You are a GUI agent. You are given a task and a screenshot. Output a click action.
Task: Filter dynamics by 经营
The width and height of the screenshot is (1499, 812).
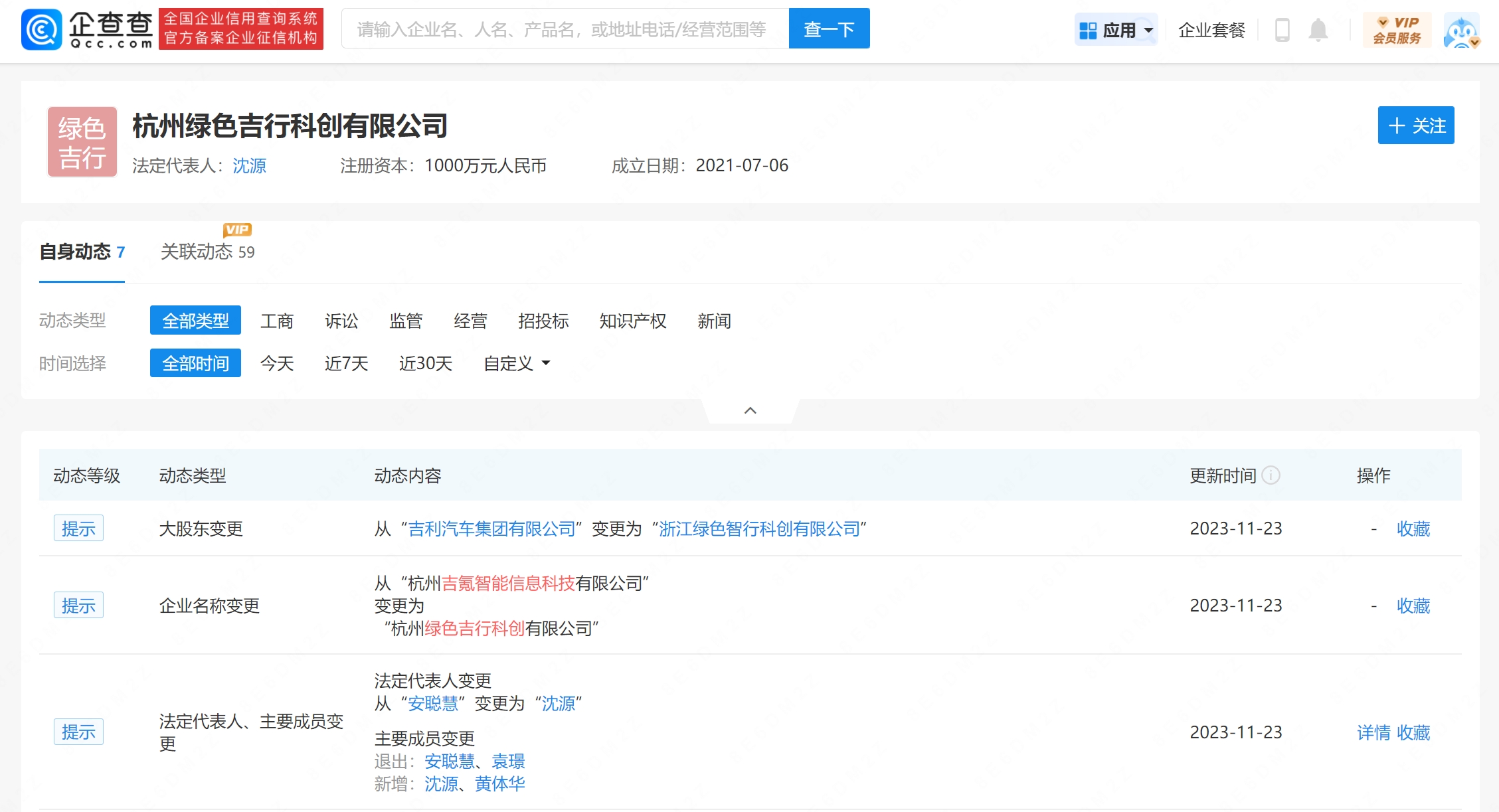click(470, 321)
